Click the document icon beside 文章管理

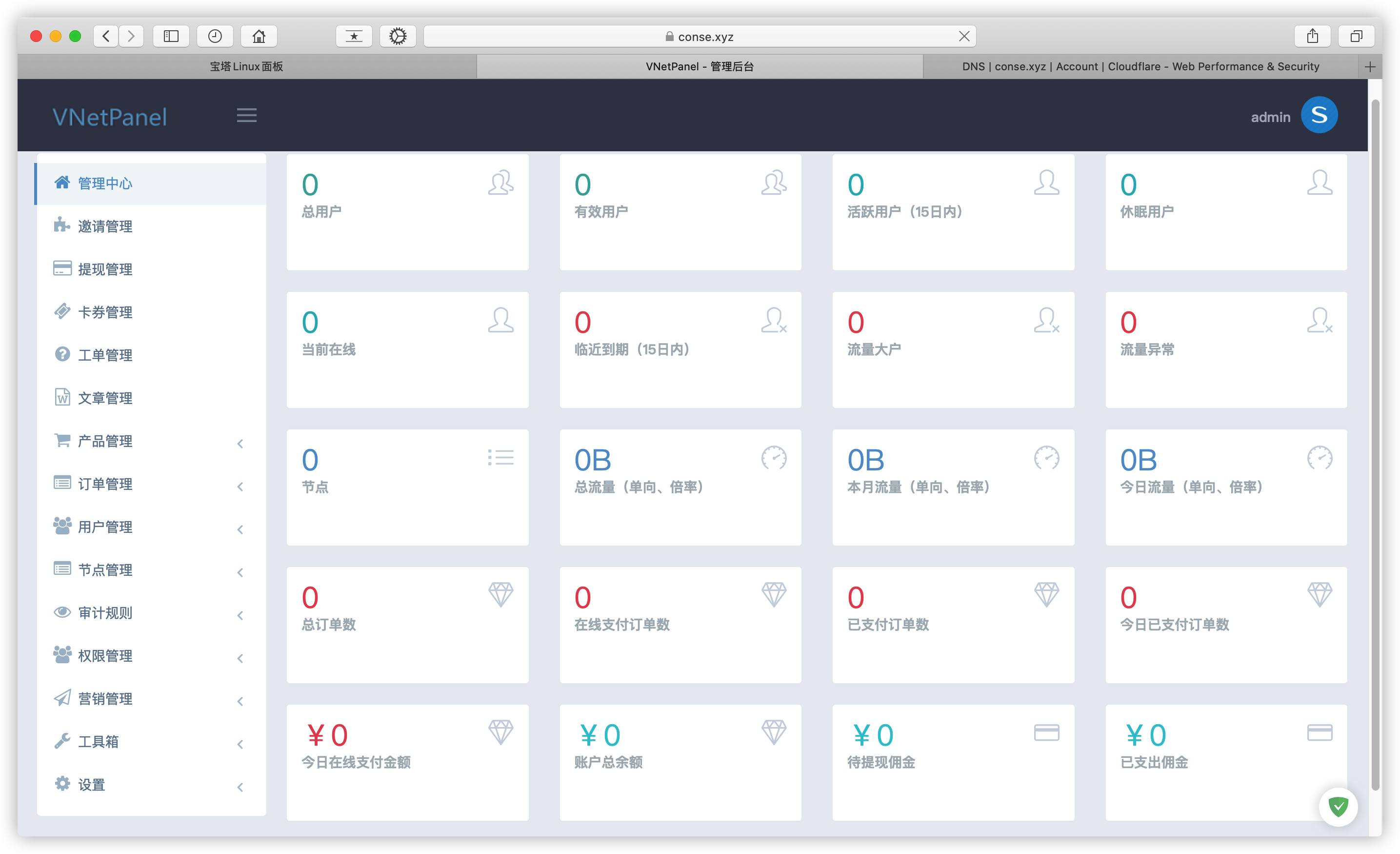tap(62, 397)
